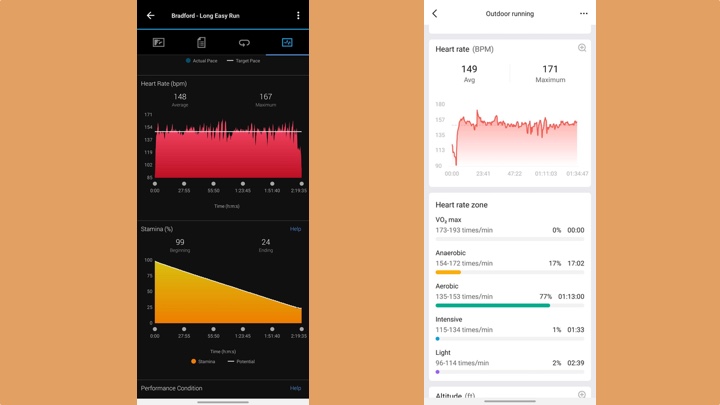Tap the Light zone progress bar
This screenshot has height=405, width=720.
tap(510, 372)
